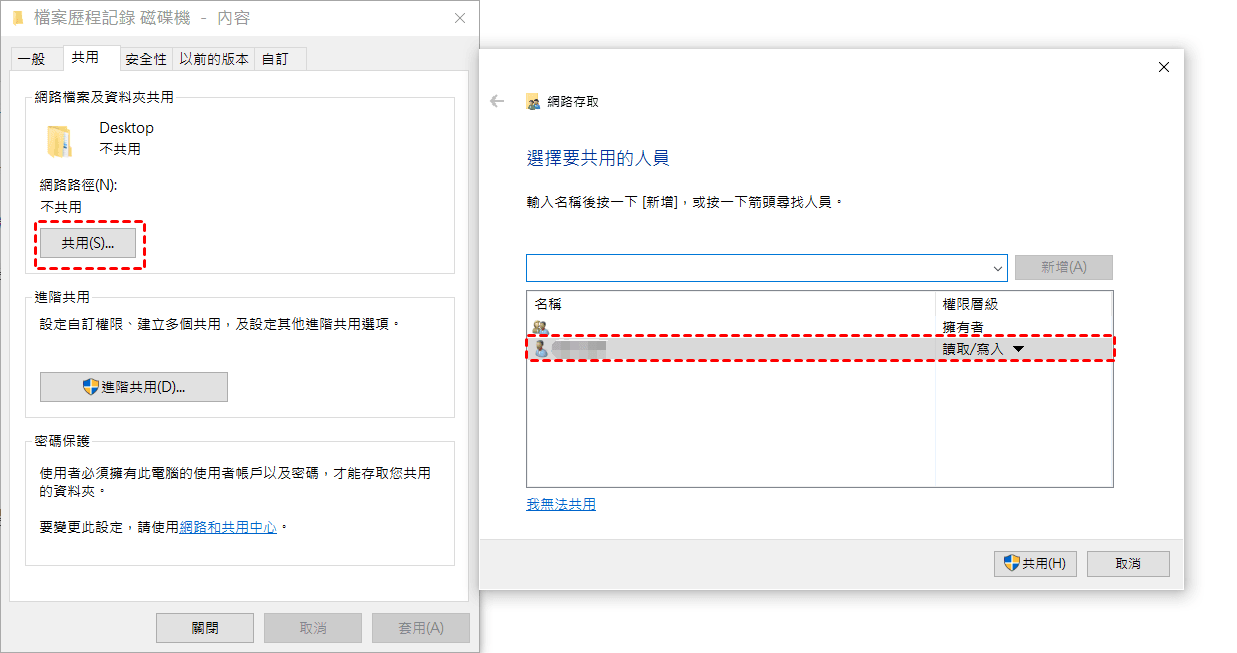Click the shield icon on 進階共用 button
Screen dimensions: 1237x653
[x=91, y=387]
